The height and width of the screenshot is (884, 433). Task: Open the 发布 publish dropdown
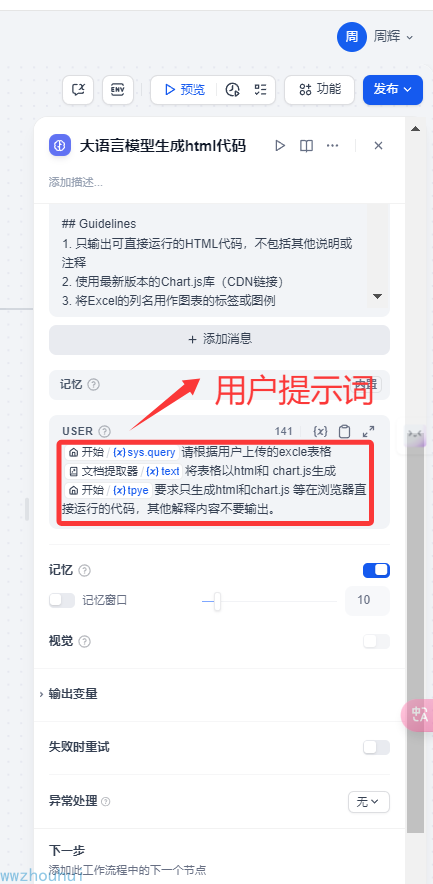(393, 90)
